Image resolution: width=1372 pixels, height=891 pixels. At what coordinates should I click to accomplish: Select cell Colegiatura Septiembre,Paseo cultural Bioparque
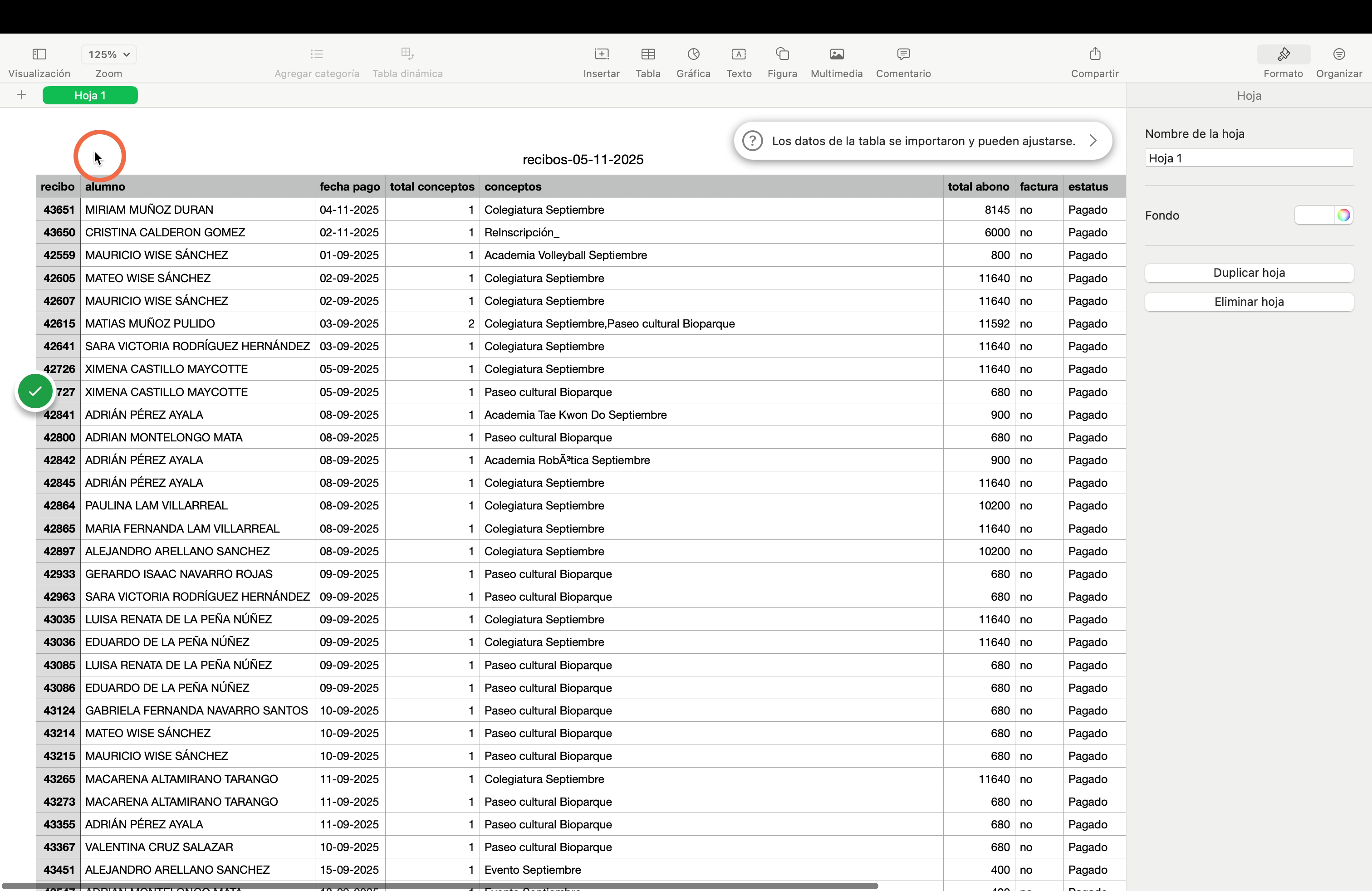tap(711, 323)
